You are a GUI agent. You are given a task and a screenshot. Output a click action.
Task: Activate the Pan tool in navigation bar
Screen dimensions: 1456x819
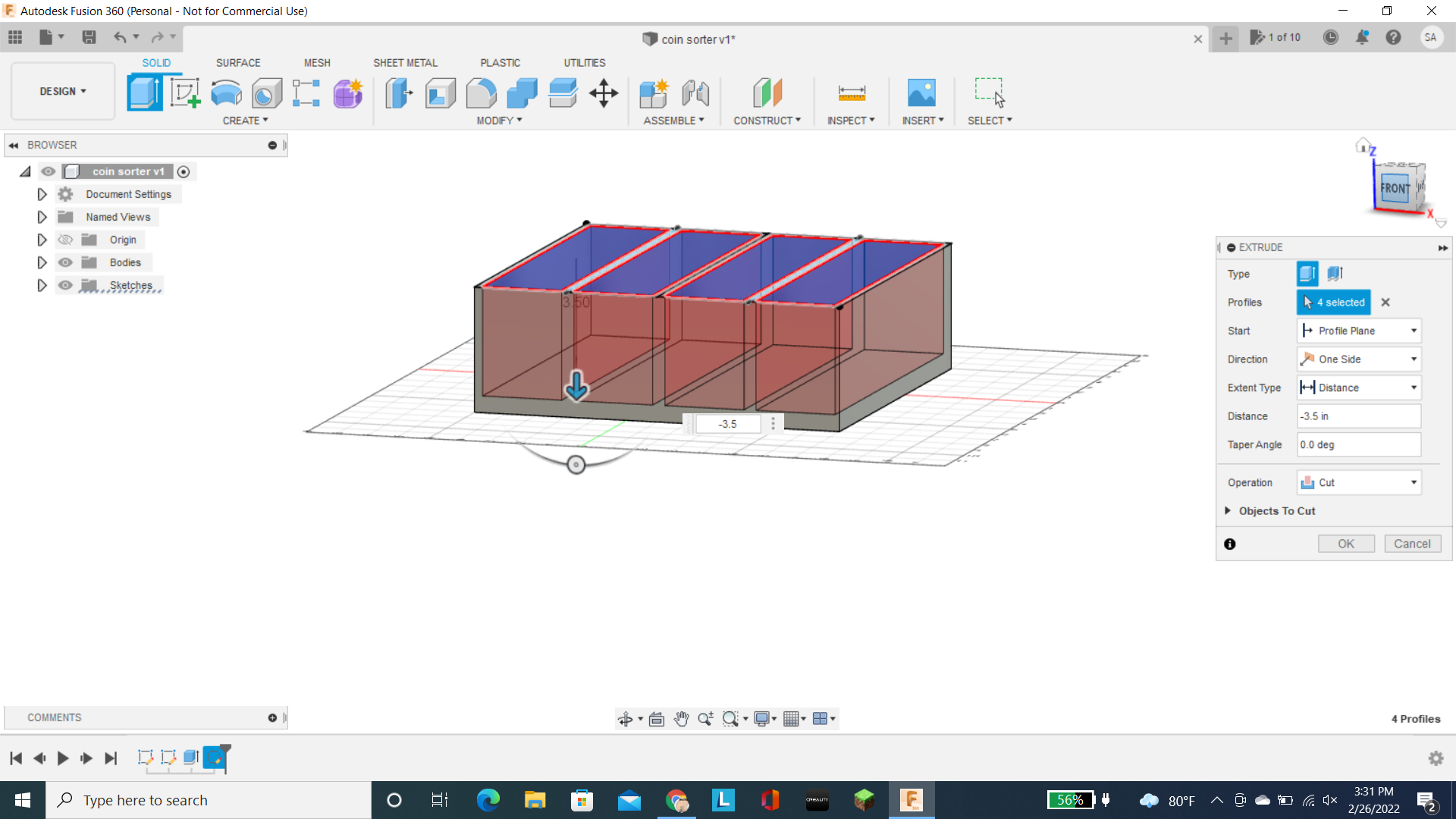tap(681, 718)
